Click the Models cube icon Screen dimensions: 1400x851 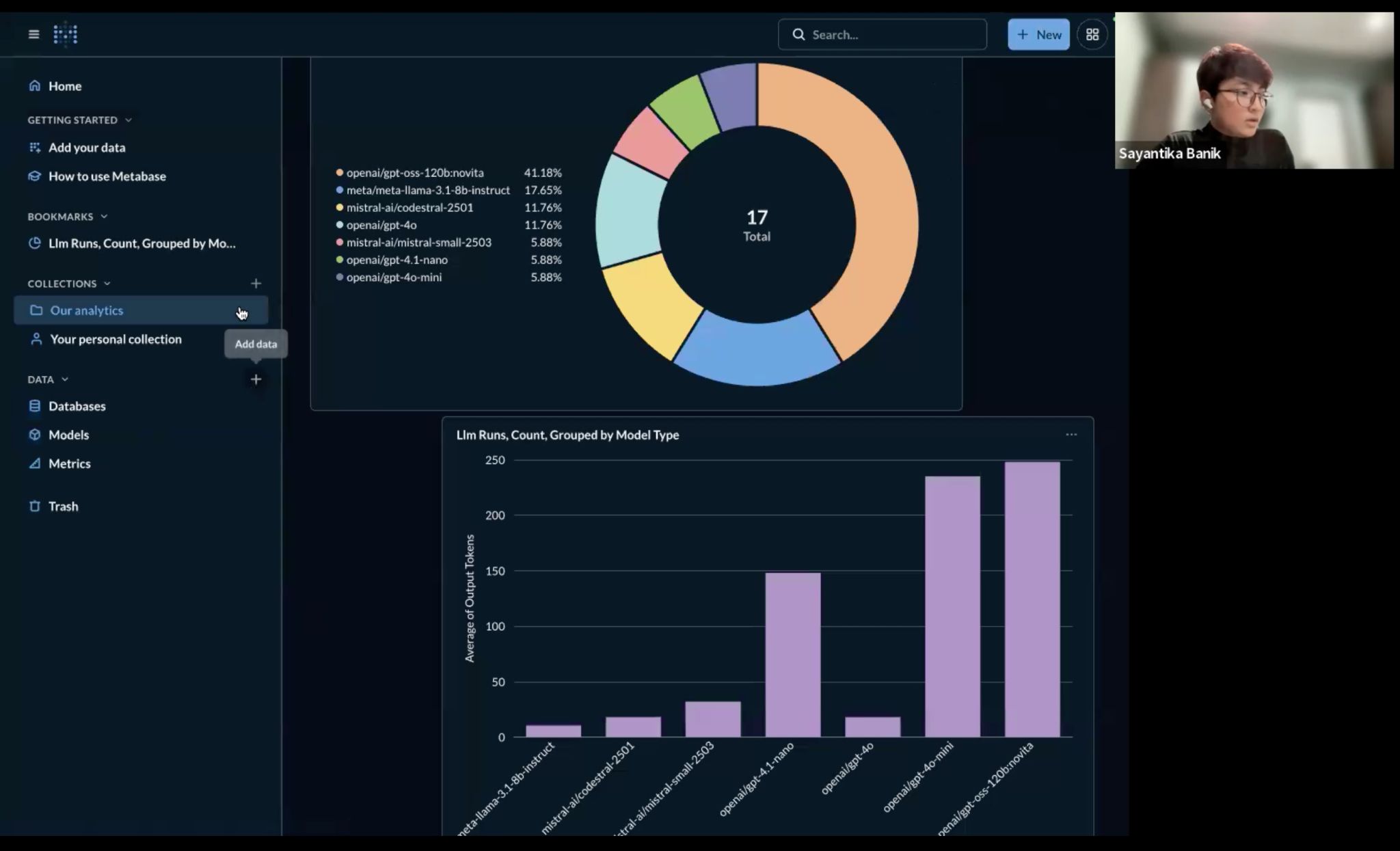[34, 434]
